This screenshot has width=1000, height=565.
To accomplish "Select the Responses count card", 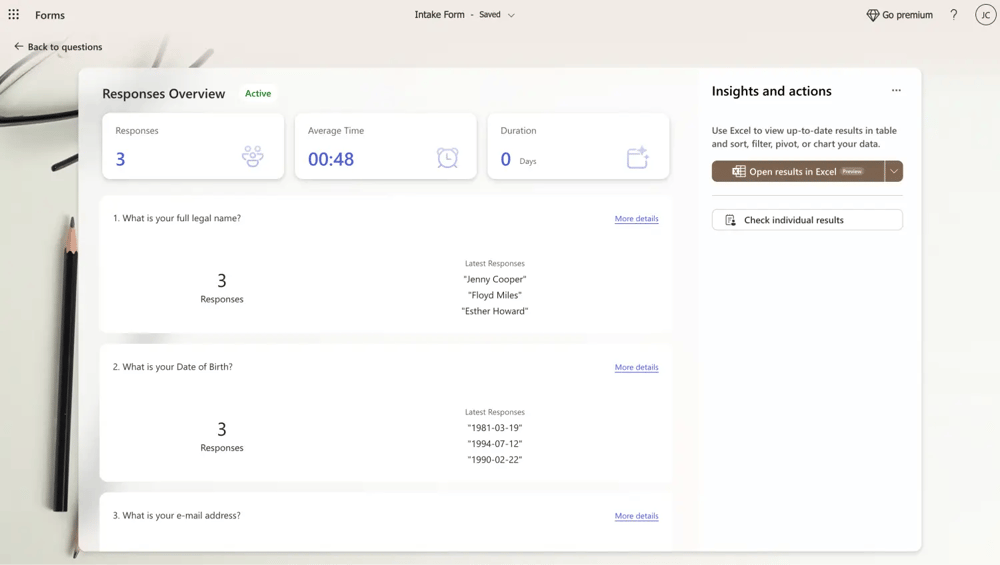I will [192, 146].
